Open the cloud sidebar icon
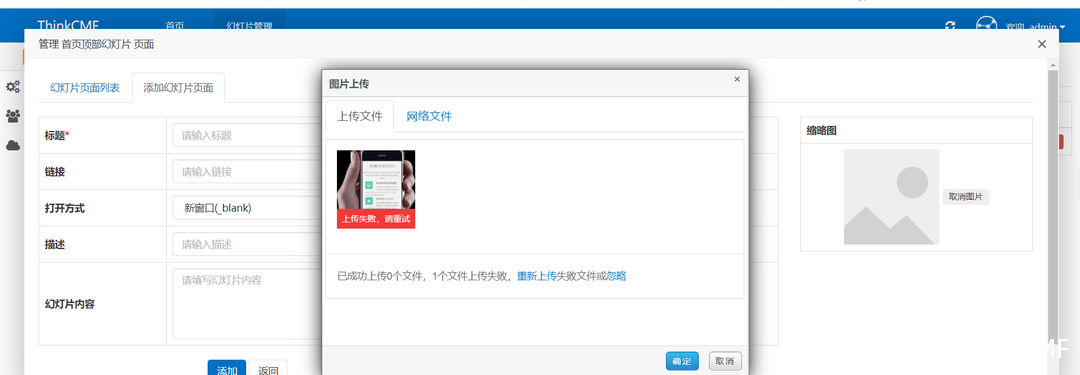Screen dimensions: 1080x375 click(12, 145)
